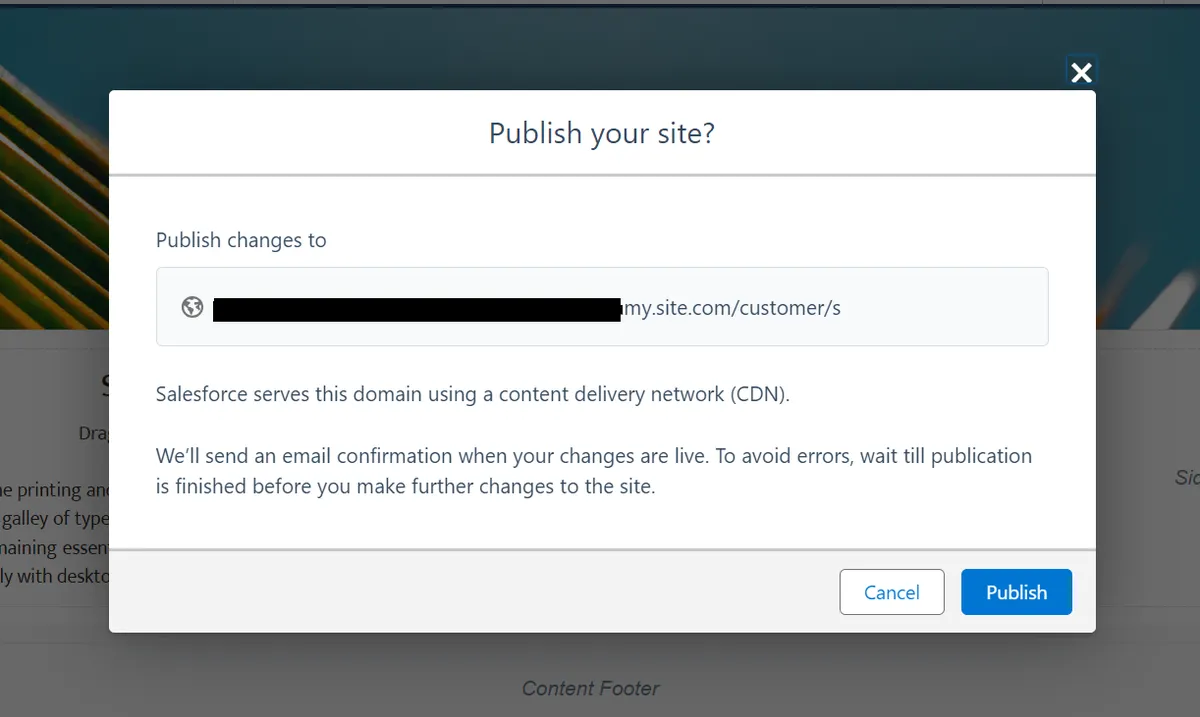Click the "Publish your site?" dialog heading
Screen dimensions: 1200x717
(601, 133)
